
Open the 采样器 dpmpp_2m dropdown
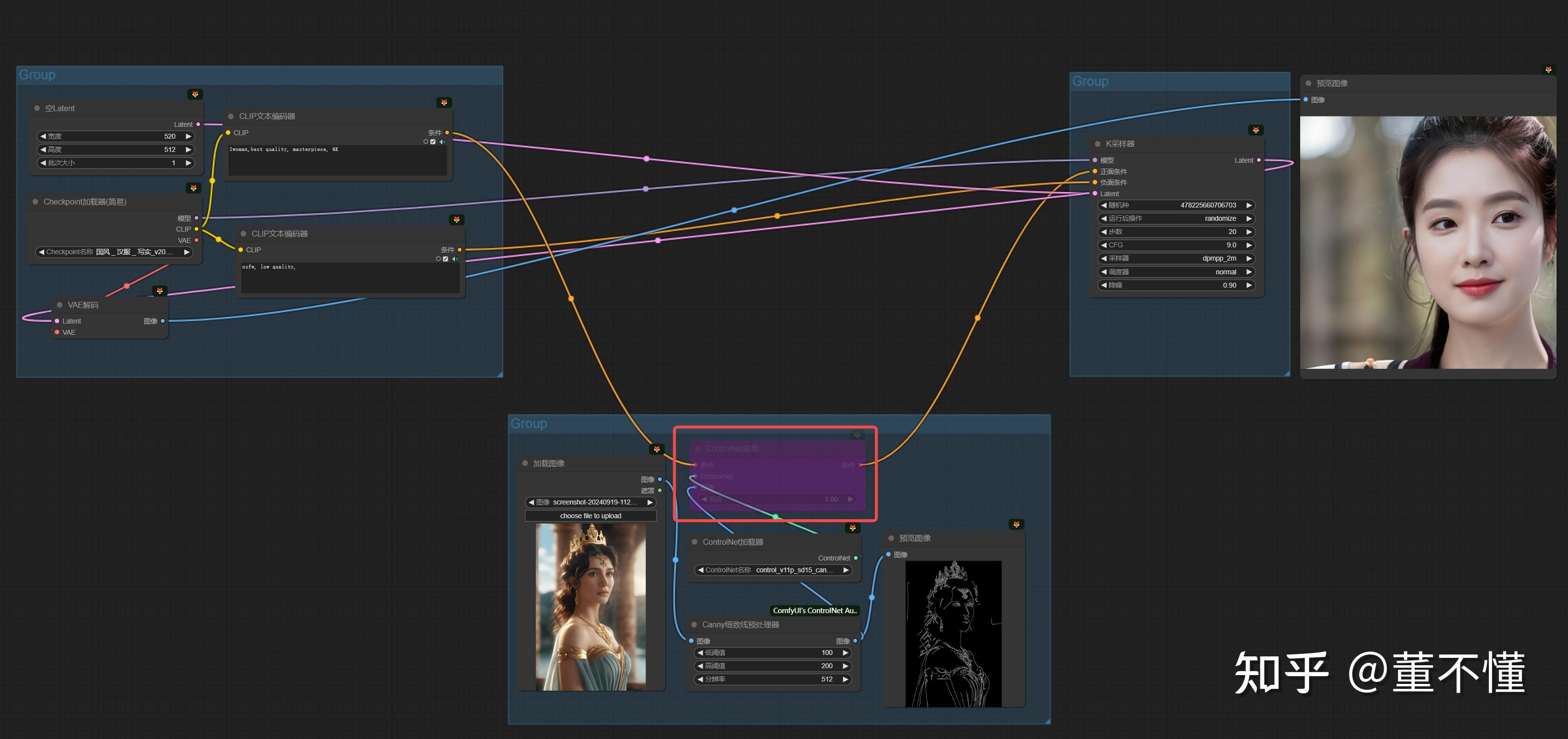[1175, 258]
